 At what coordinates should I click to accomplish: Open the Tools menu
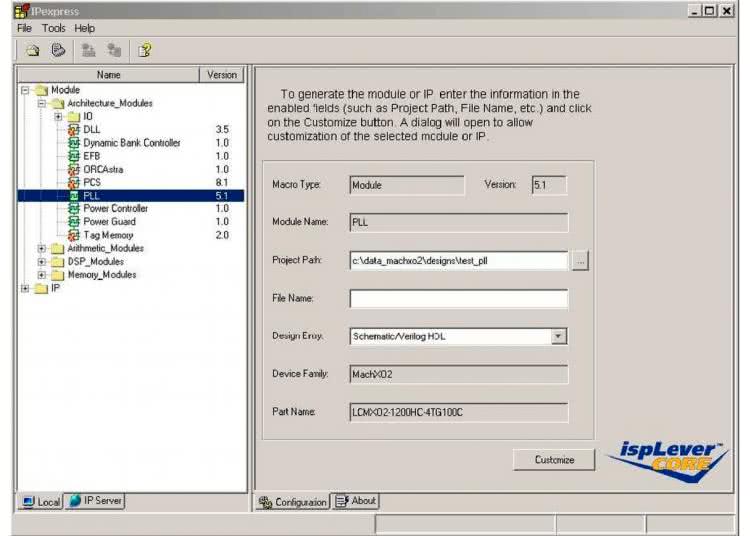53,28
